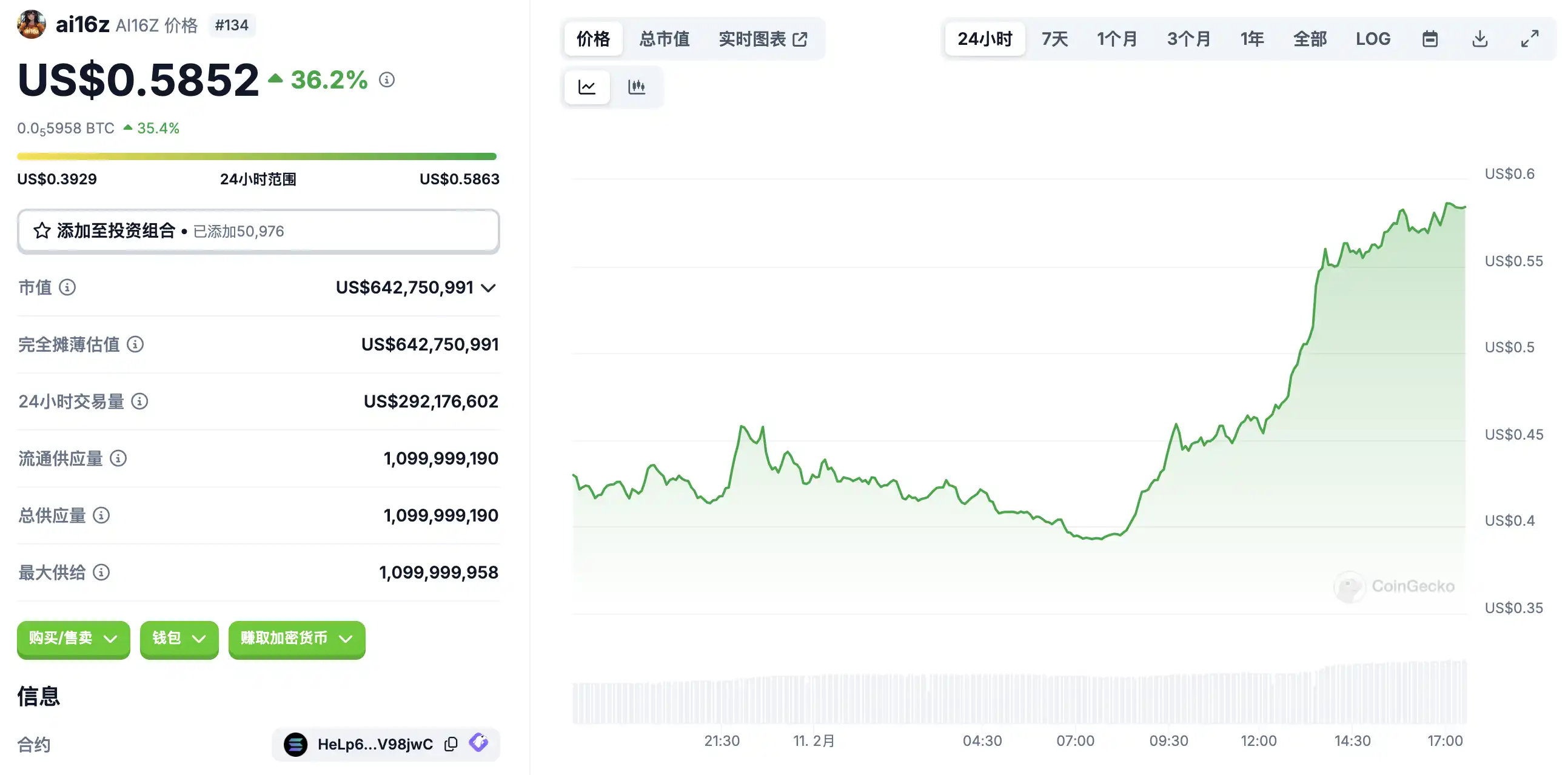Expand the 购买/售卖 dropdown
Viewport: 1568px width, 775px height.
(x=73, y=638)
